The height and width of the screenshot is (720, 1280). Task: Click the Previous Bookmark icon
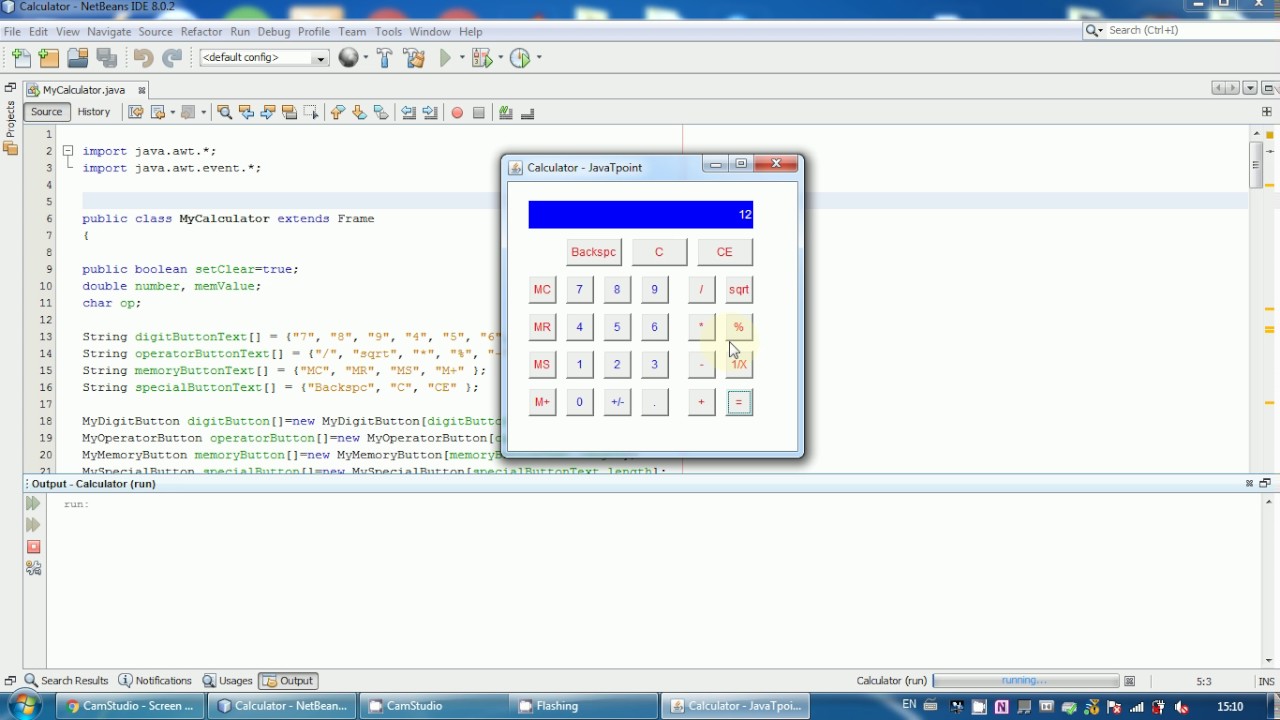coord(337,112)
